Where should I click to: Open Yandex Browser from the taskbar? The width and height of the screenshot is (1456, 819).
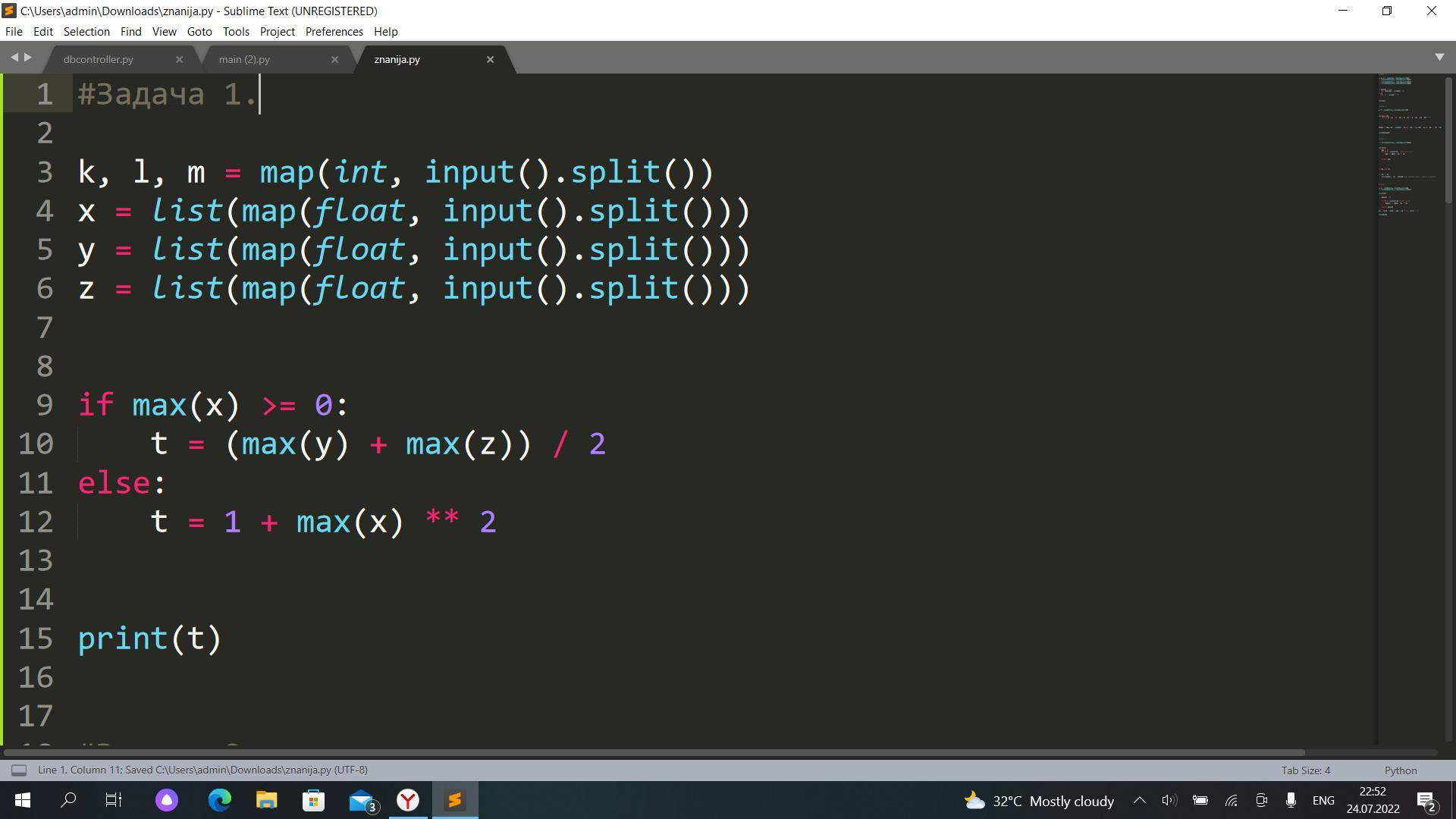tap(408, 800)
